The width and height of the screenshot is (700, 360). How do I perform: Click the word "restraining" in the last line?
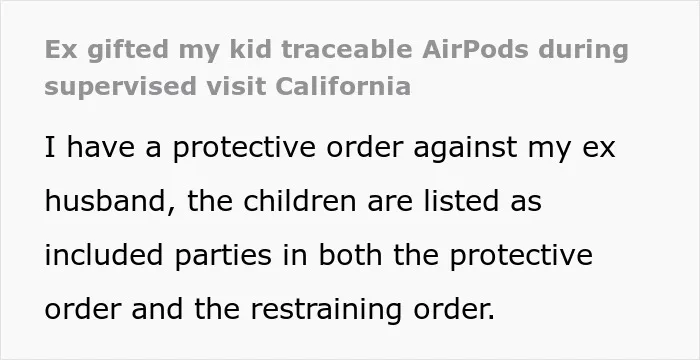point(326,309)
